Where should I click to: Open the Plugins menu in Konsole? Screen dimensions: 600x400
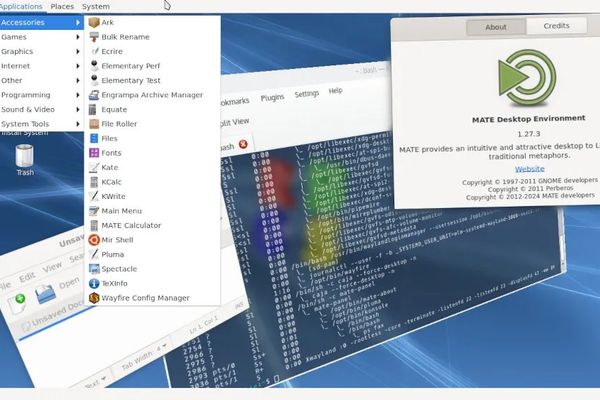[272, 98]
